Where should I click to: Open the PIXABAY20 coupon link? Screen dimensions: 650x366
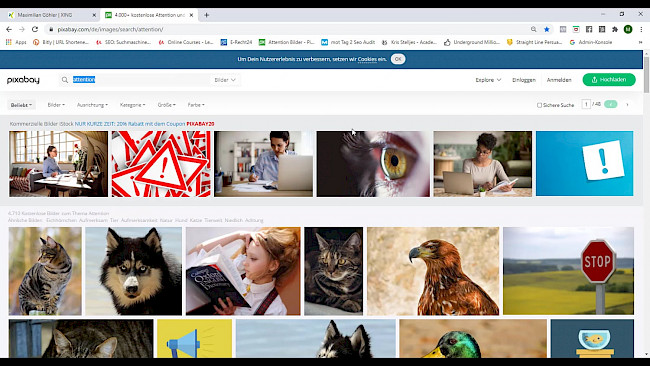[200, 124]
